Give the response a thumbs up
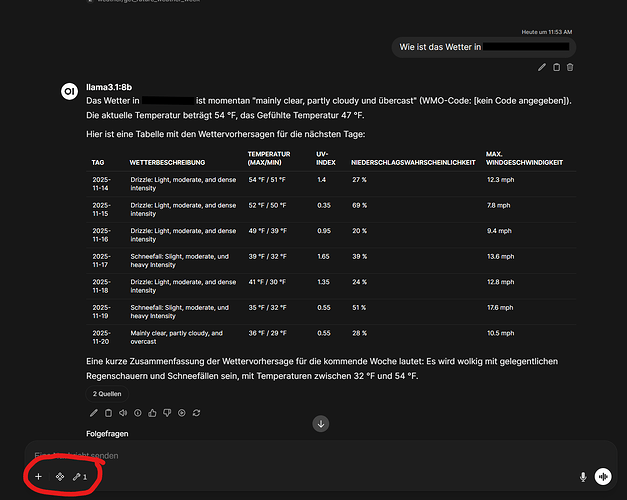 point(152,413)
